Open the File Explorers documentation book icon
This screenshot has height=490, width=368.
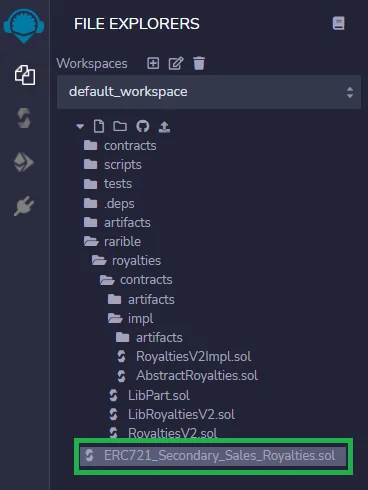click(338, 23)
